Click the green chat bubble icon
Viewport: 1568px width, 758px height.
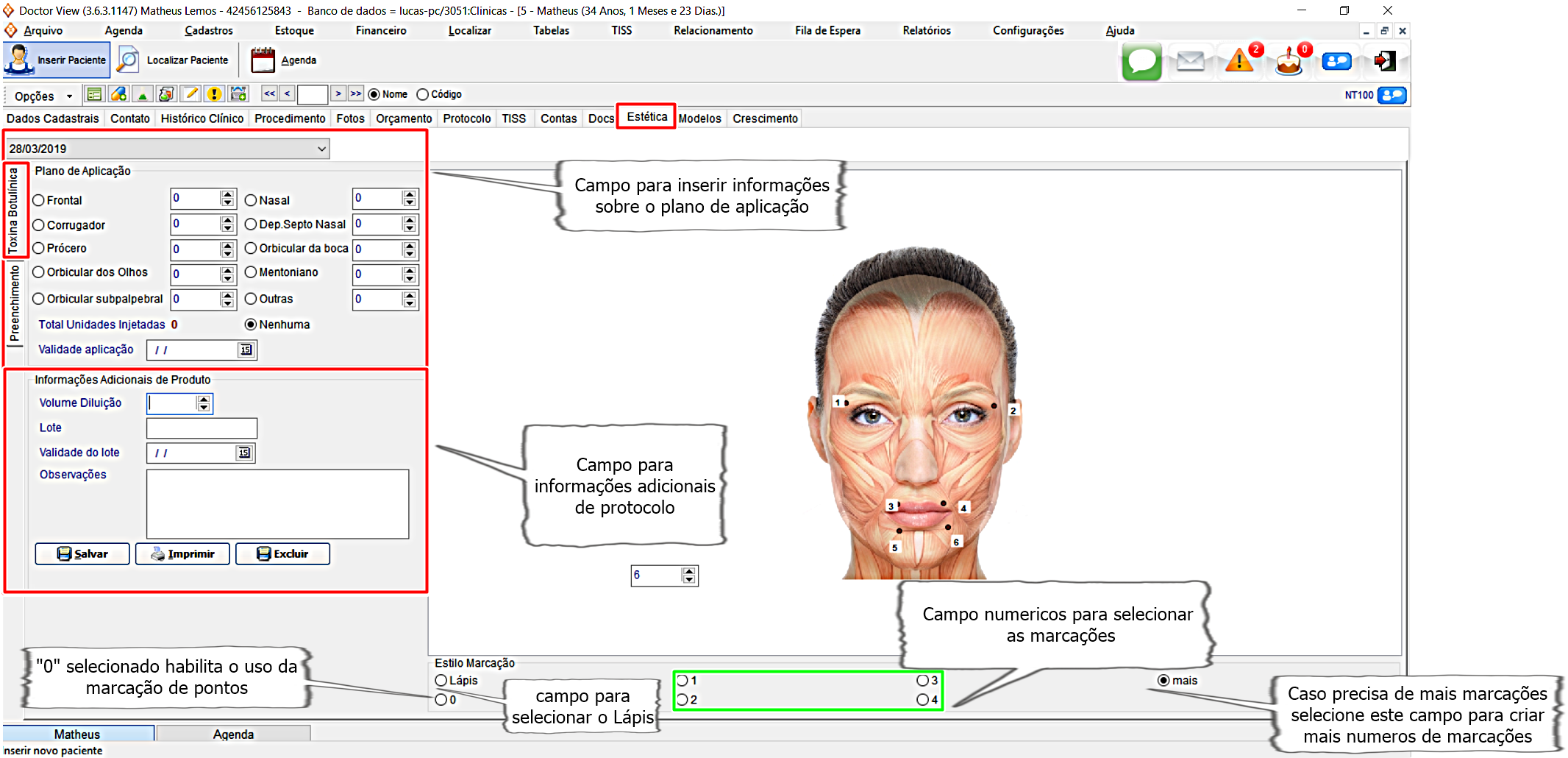coord(1141,61)
